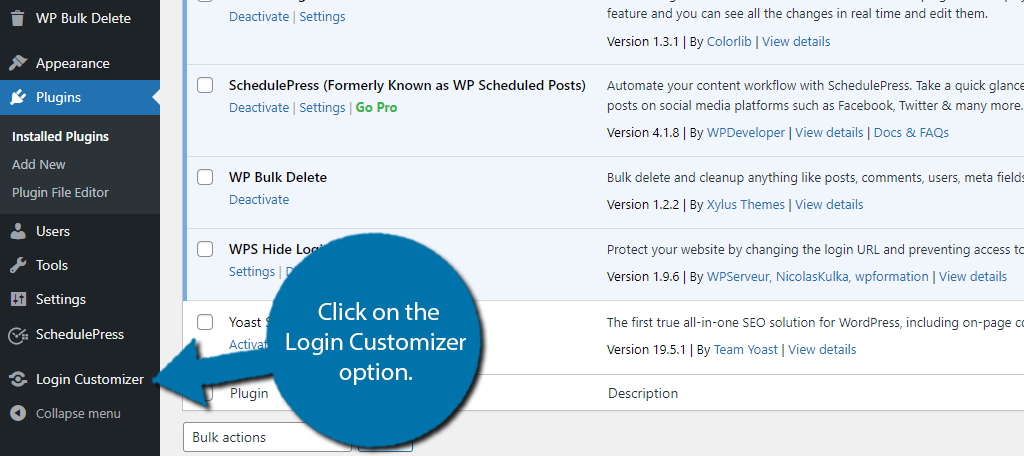1024x456 pixels.
Task: Open the Bulk actions dropdown
Action: pos(268,437)
